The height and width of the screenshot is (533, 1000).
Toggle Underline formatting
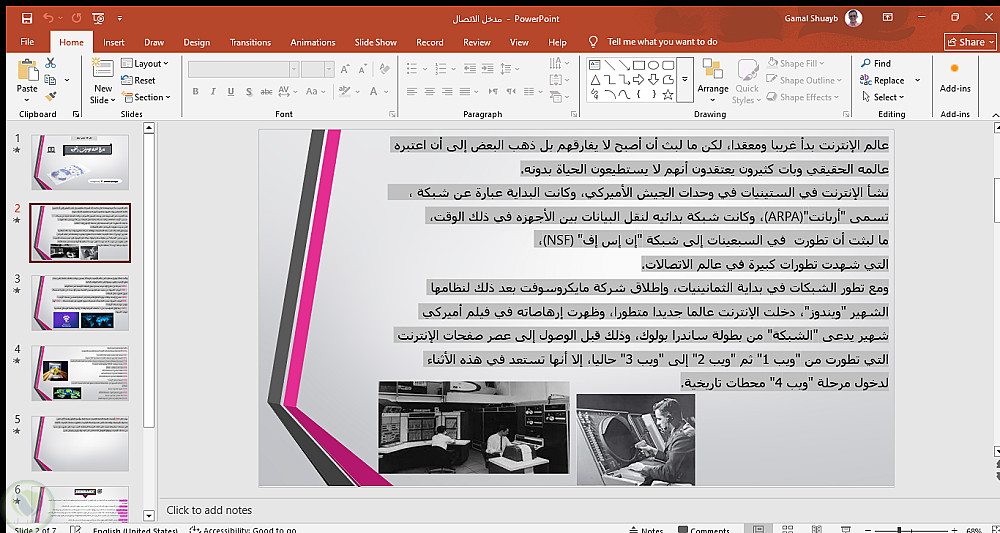231,91
